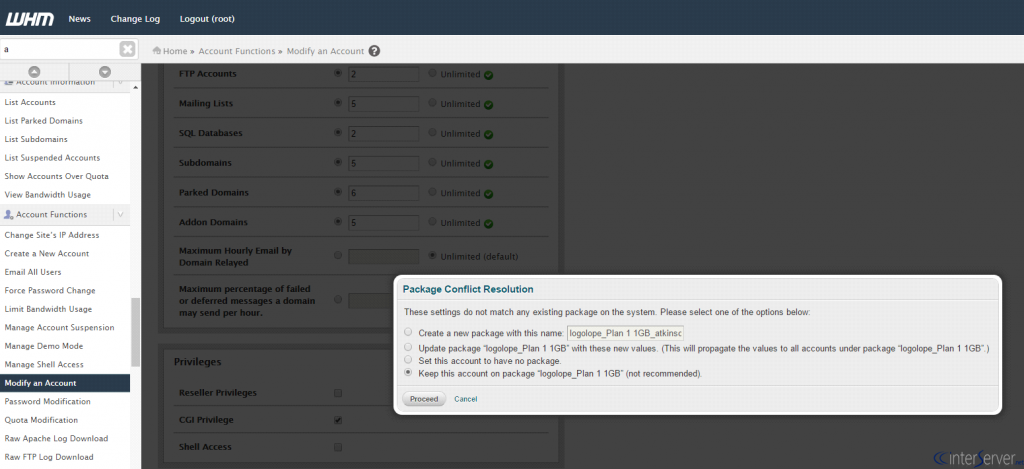Open Change Site's IP Address link
This screenshot has width=1024, height=469.
pos(52,235)
